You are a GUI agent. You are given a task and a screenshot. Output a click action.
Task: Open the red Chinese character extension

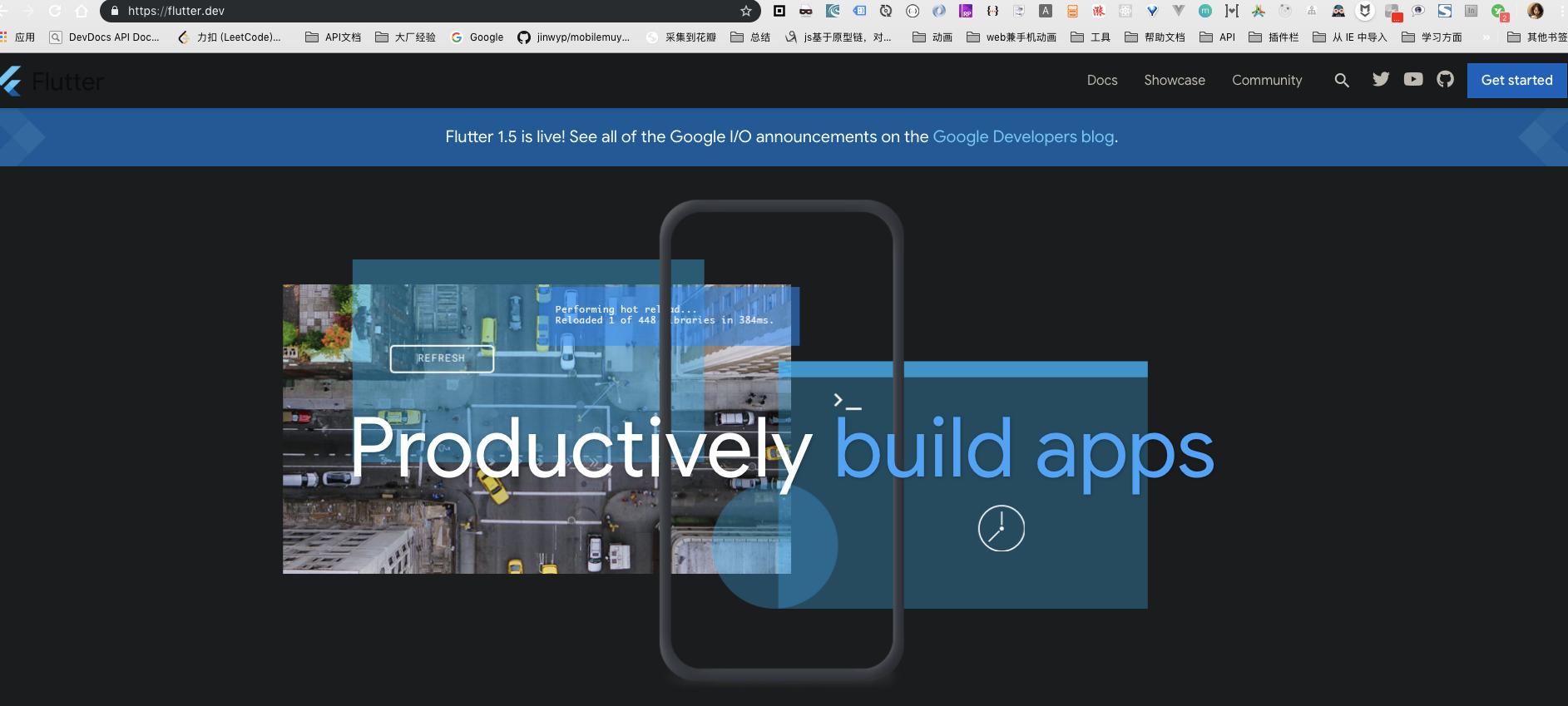pyautogui.click(x=1099, y=11)
